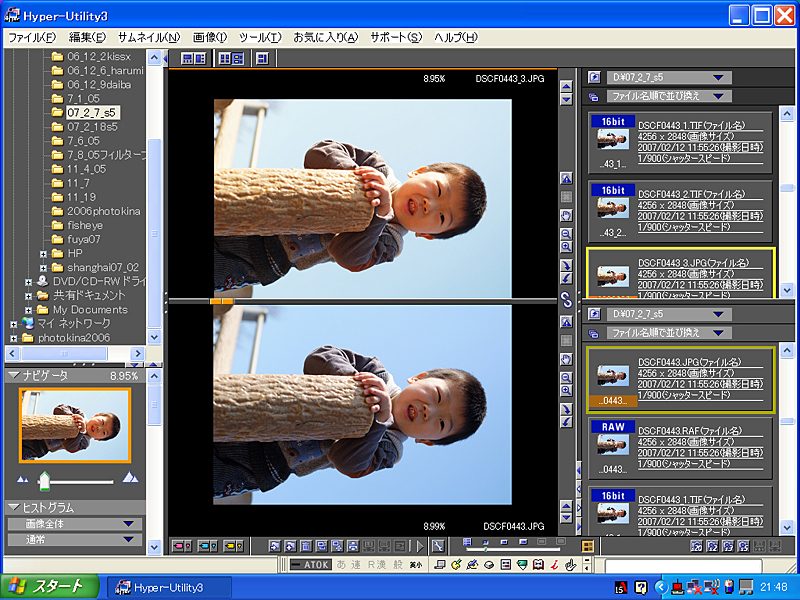The height and width of the screenshot is (600, 800).
Task: Switch to the first viewer layout button
Action: [x=194, y=59]
